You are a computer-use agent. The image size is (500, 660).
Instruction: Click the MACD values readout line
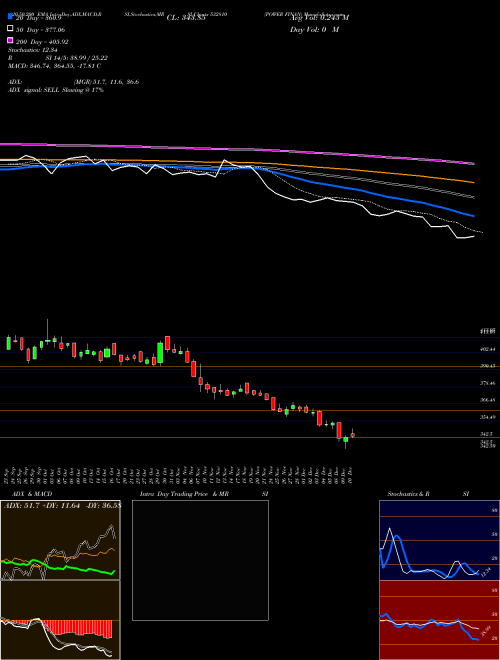click(x=55, y=66)
